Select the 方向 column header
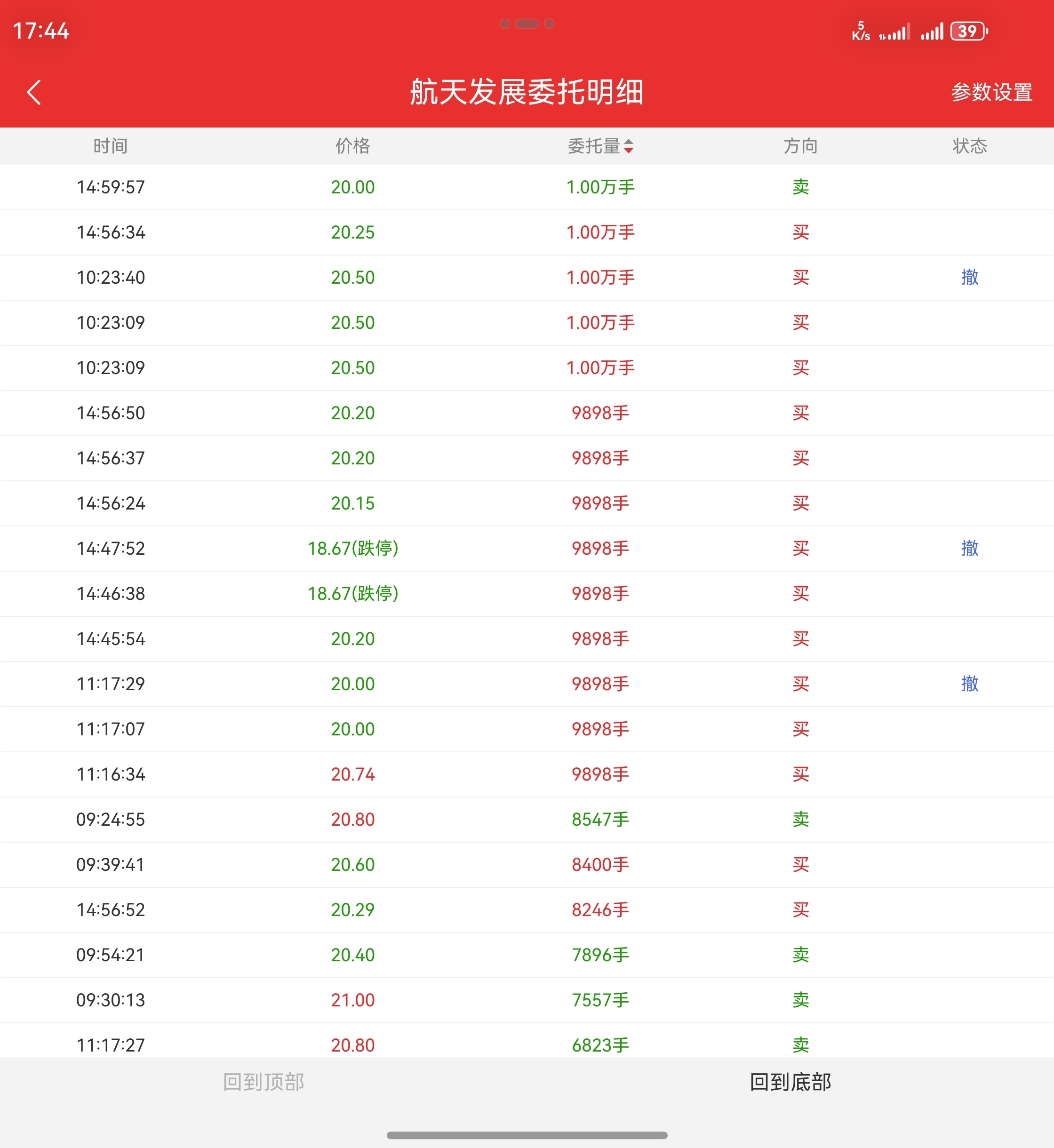Viewport: 1054px width, 1148px height. pos(800,146)
